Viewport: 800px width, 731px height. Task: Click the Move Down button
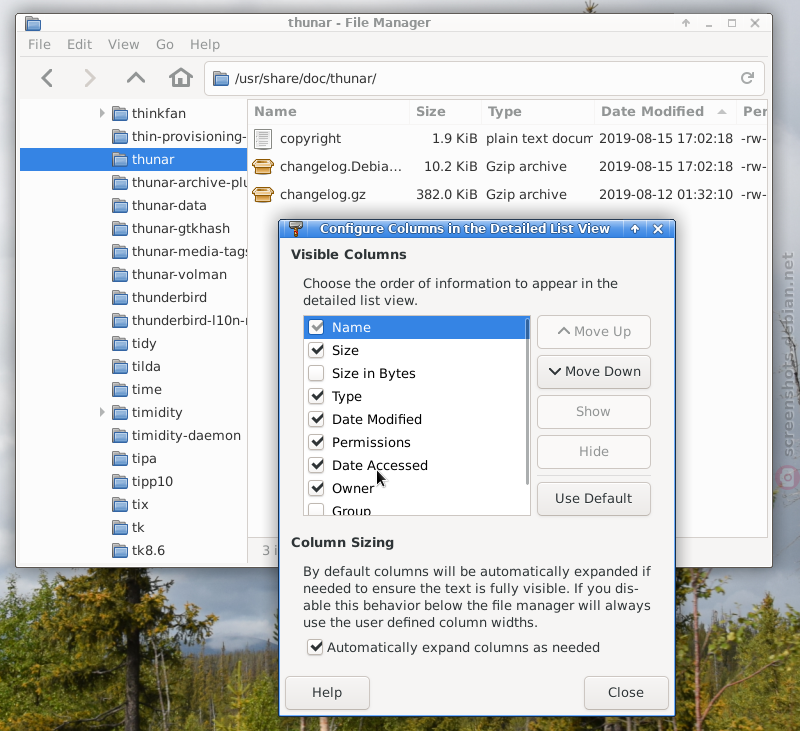coord(594,371)
